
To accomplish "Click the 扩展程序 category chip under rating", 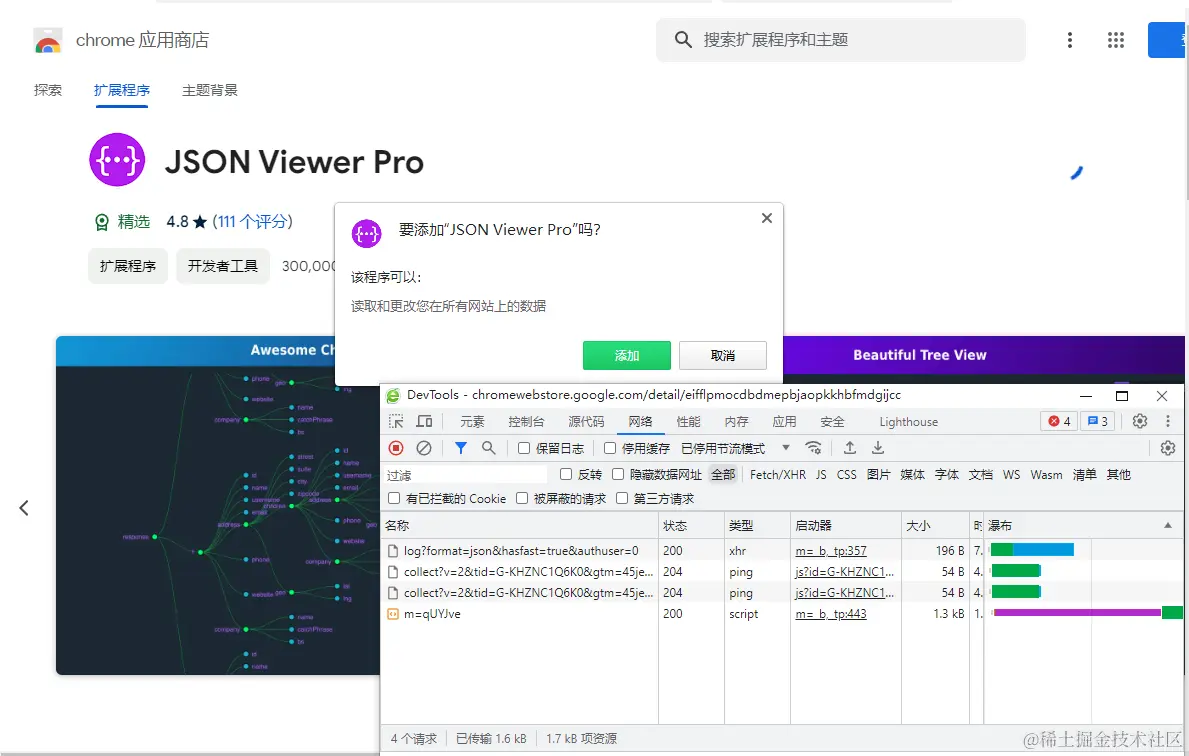I will (127, 266).
